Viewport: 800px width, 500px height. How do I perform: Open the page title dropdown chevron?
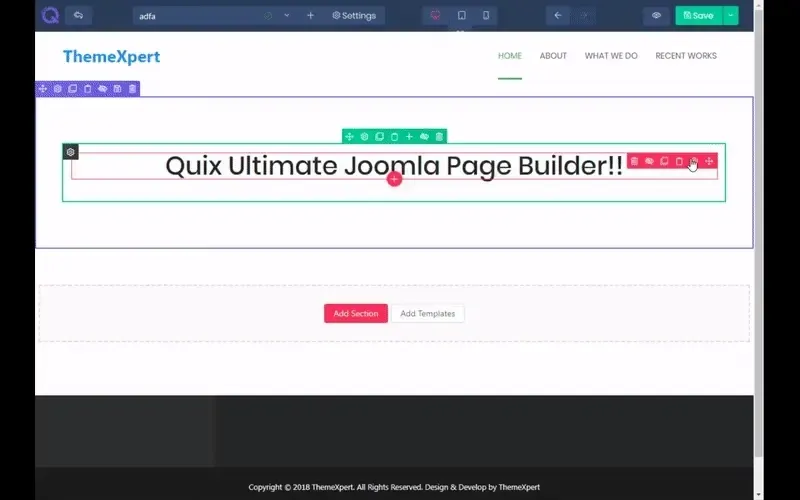tap(287, 15)
